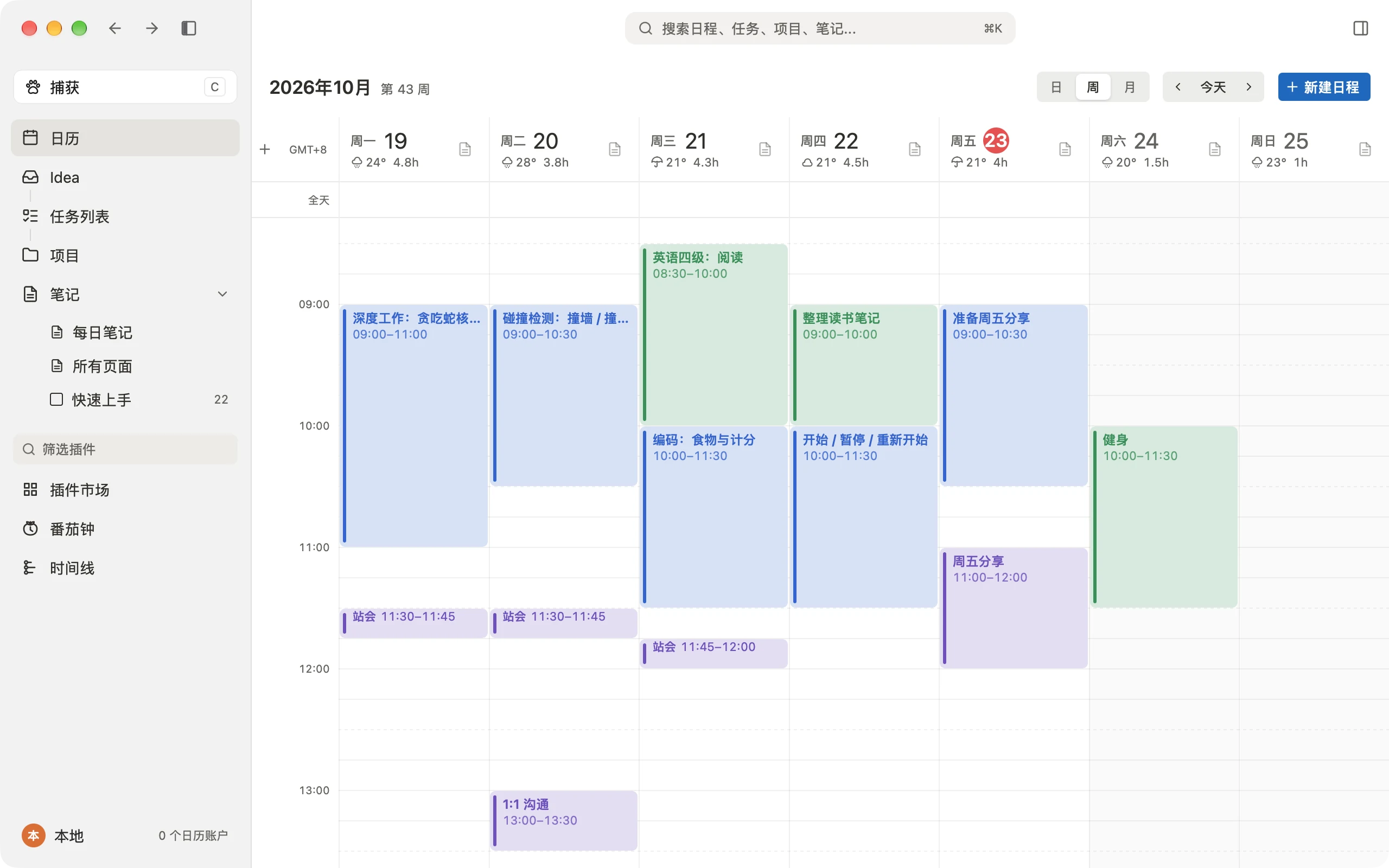Click the 第 43 周 label

click(x=405, y=89)
